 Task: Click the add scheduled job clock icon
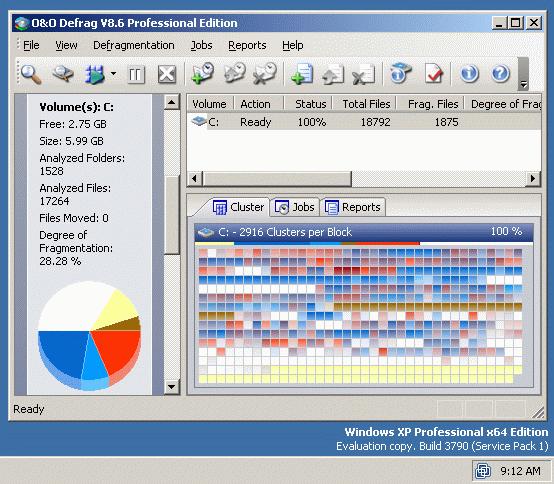click(x=202, y=73)
